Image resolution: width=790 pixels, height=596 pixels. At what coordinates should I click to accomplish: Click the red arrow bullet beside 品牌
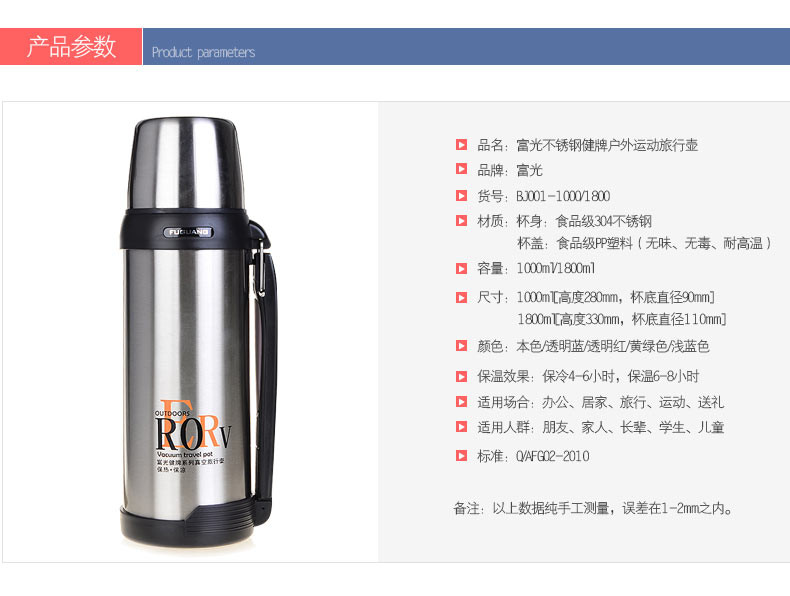461,169
